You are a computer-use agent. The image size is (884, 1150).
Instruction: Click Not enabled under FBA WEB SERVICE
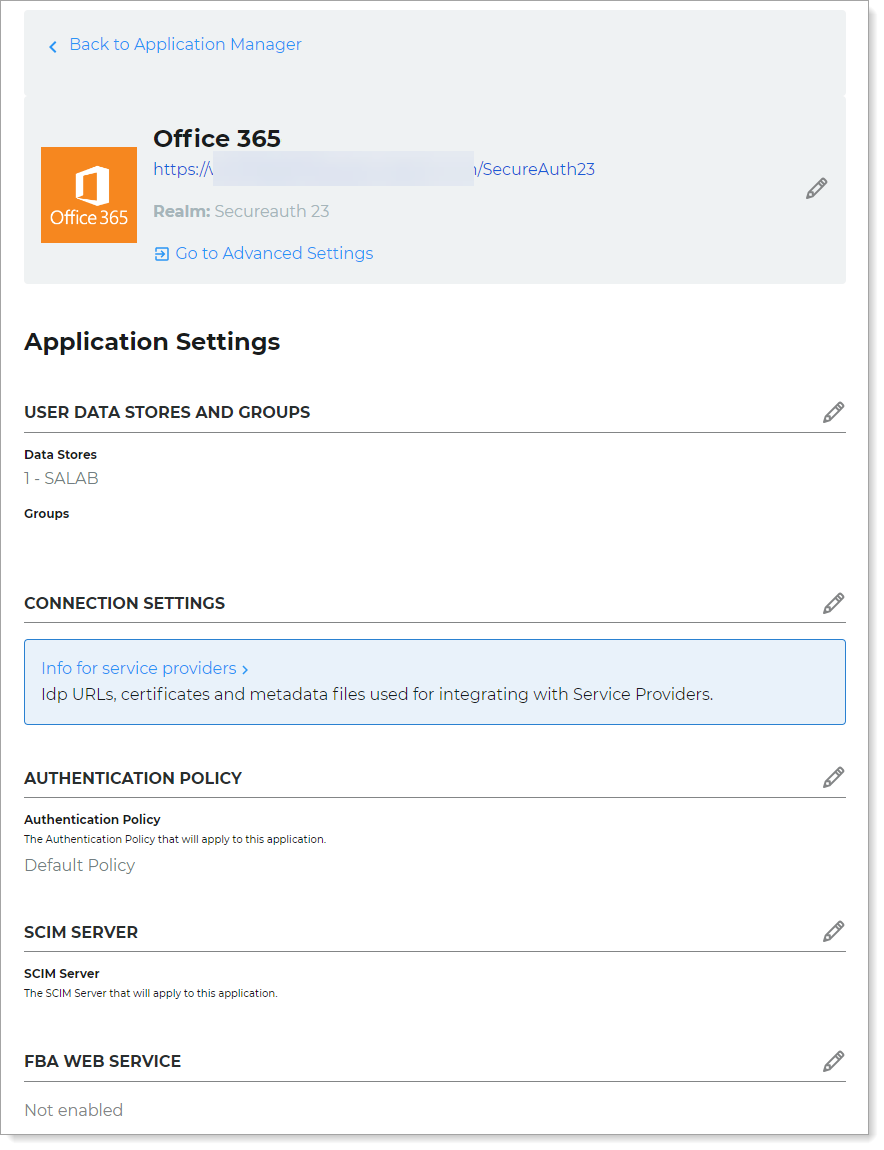(73, 1110)
